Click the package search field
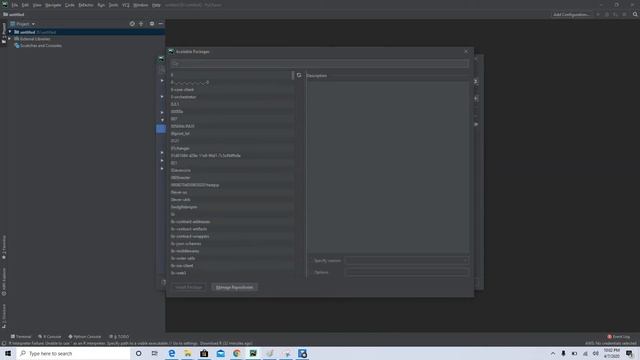The image size is (640, 360). click(x=320, y=64)
